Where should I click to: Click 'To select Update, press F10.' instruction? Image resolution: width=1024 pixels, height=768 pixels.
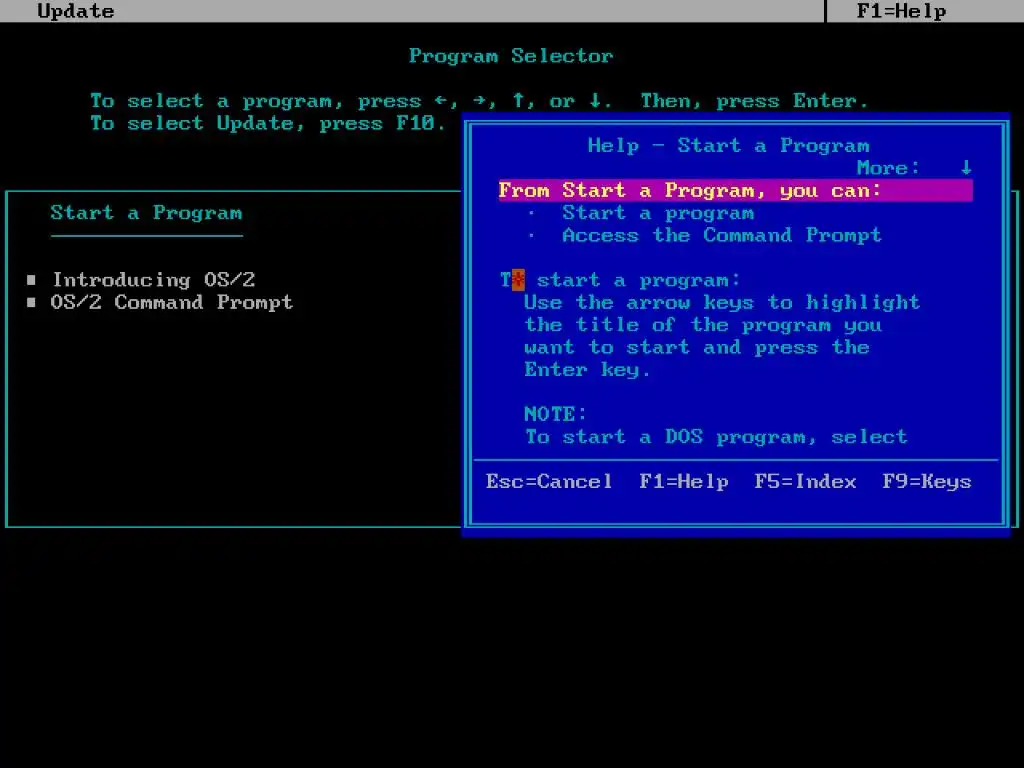(268, 123)
